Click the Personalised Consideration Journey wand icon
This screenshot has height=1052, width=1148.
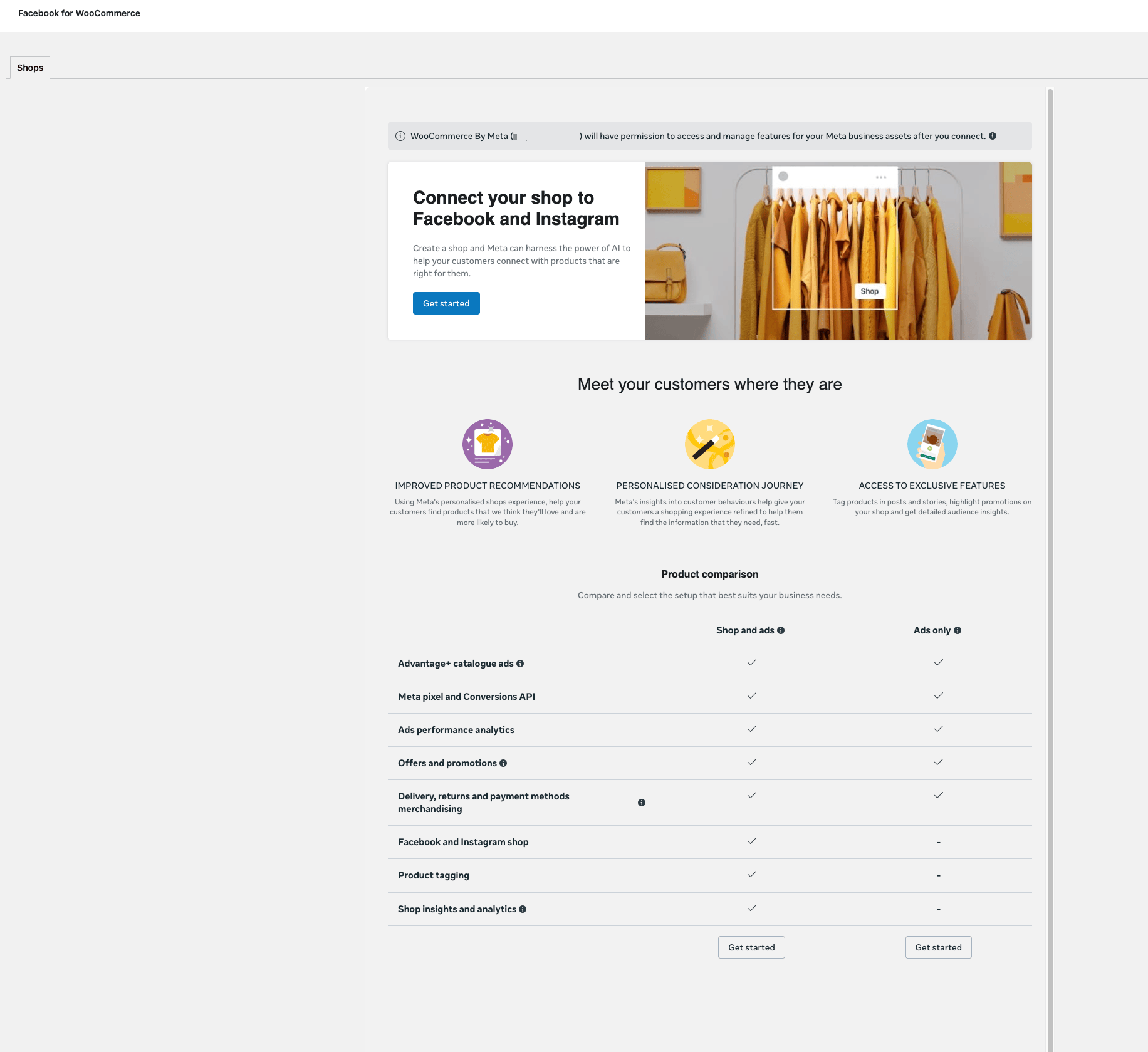tap(709, 444)
